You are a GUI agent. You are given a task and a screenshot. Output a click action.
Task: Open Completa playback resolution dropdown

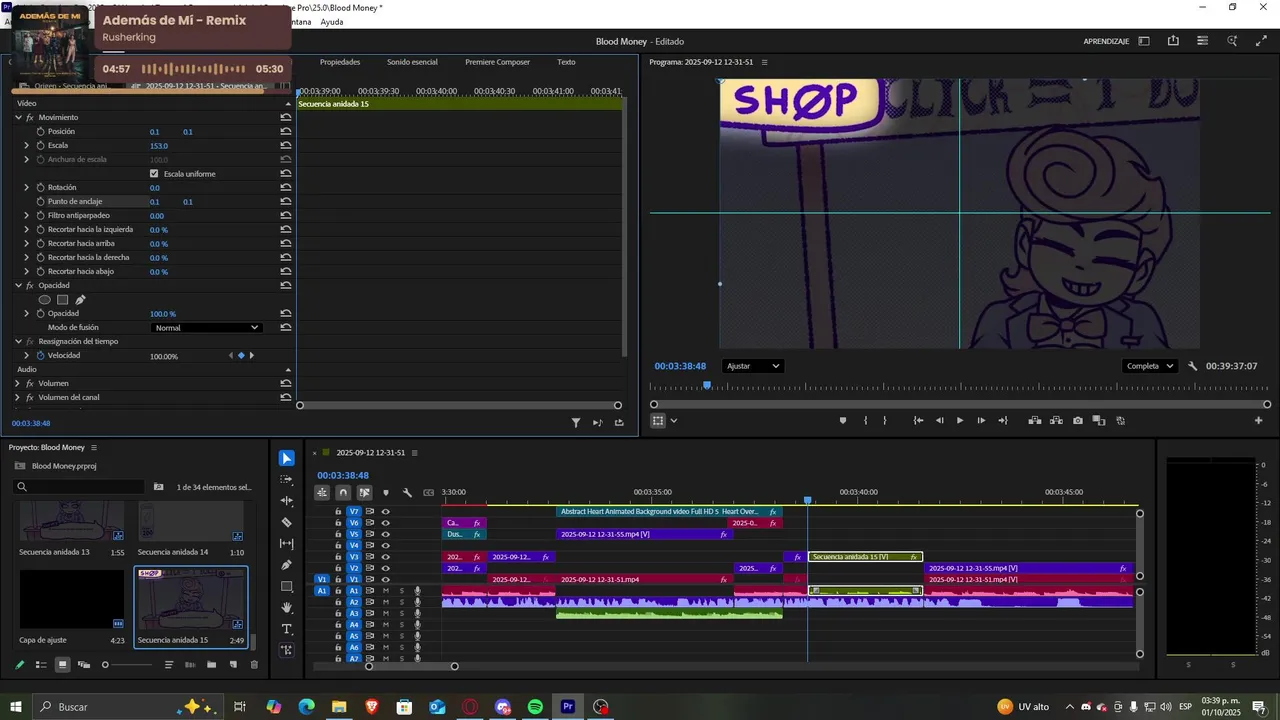click(1150, 366)
